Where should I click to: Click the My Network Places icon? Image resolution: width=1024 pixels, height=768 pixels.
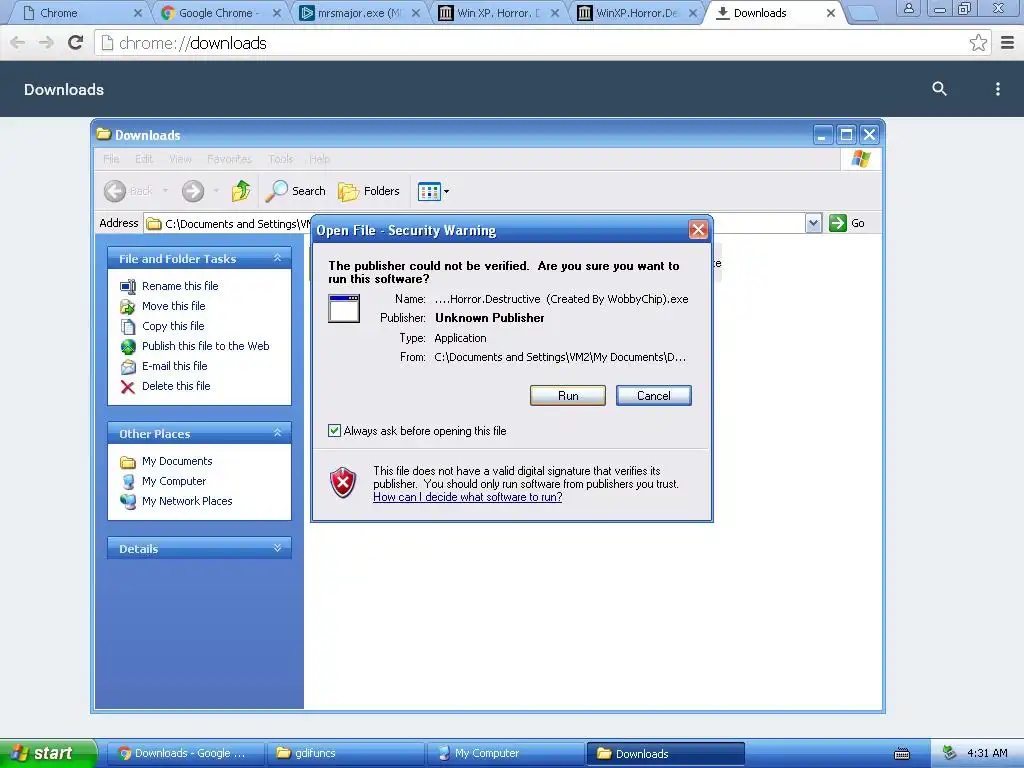pos(128,502)
